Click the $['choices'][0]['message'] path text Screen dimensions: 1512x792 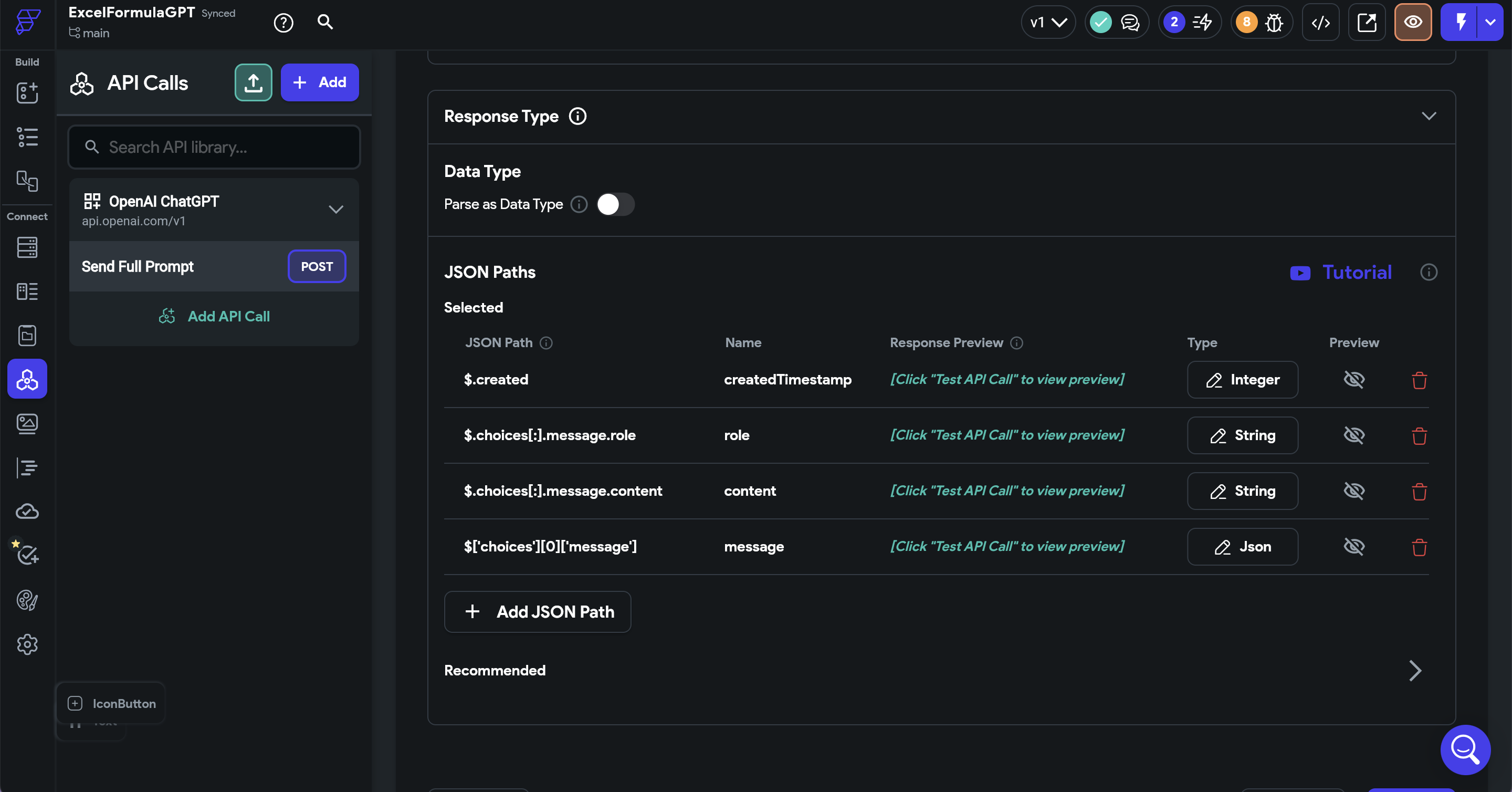pyautogui.click(x=550, y=547)
